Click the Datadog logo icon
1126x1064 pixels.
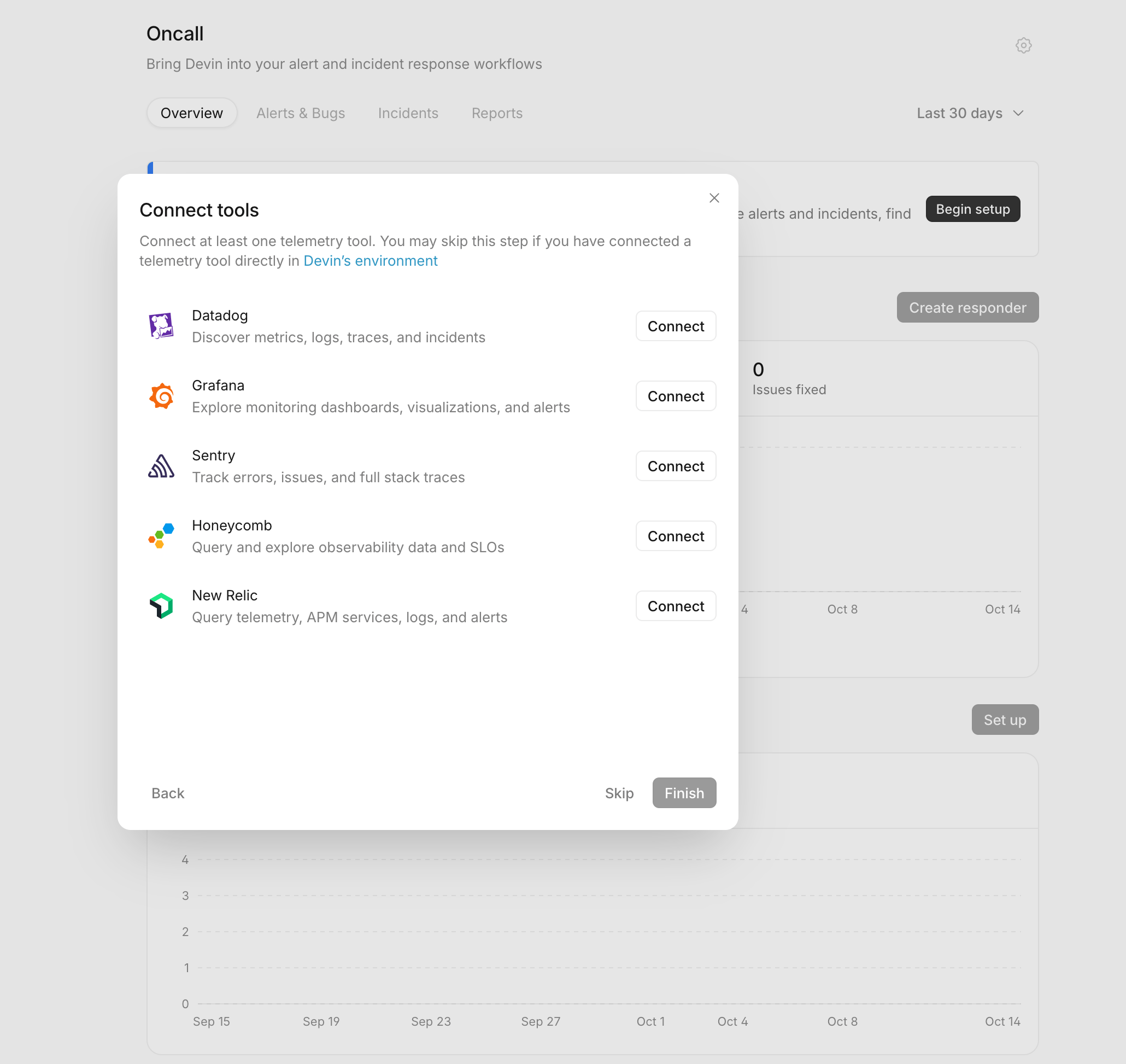(x=161, y=326)
